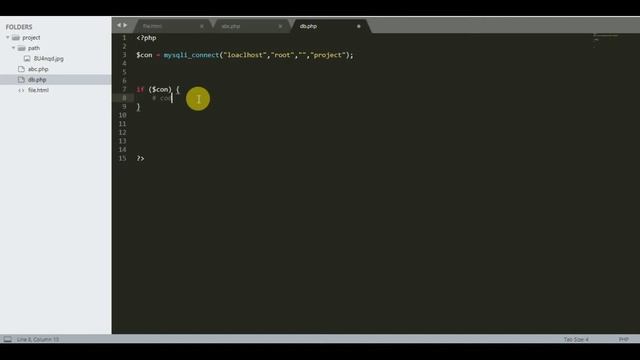Viewport: 640px width, 360px height.
Task: Click the file icon beside db.php
Action: coord(21,80)
